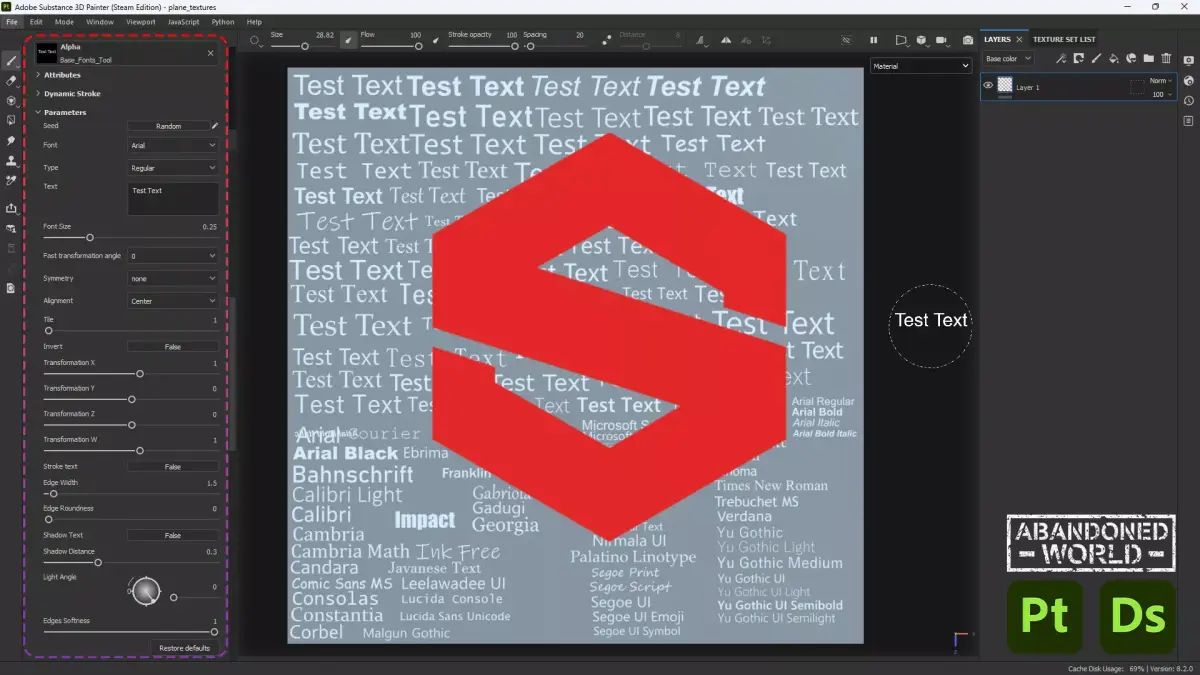Open the Material dropdown in viewport
This screenshot has width=1200, height=675.
[921, 66]
